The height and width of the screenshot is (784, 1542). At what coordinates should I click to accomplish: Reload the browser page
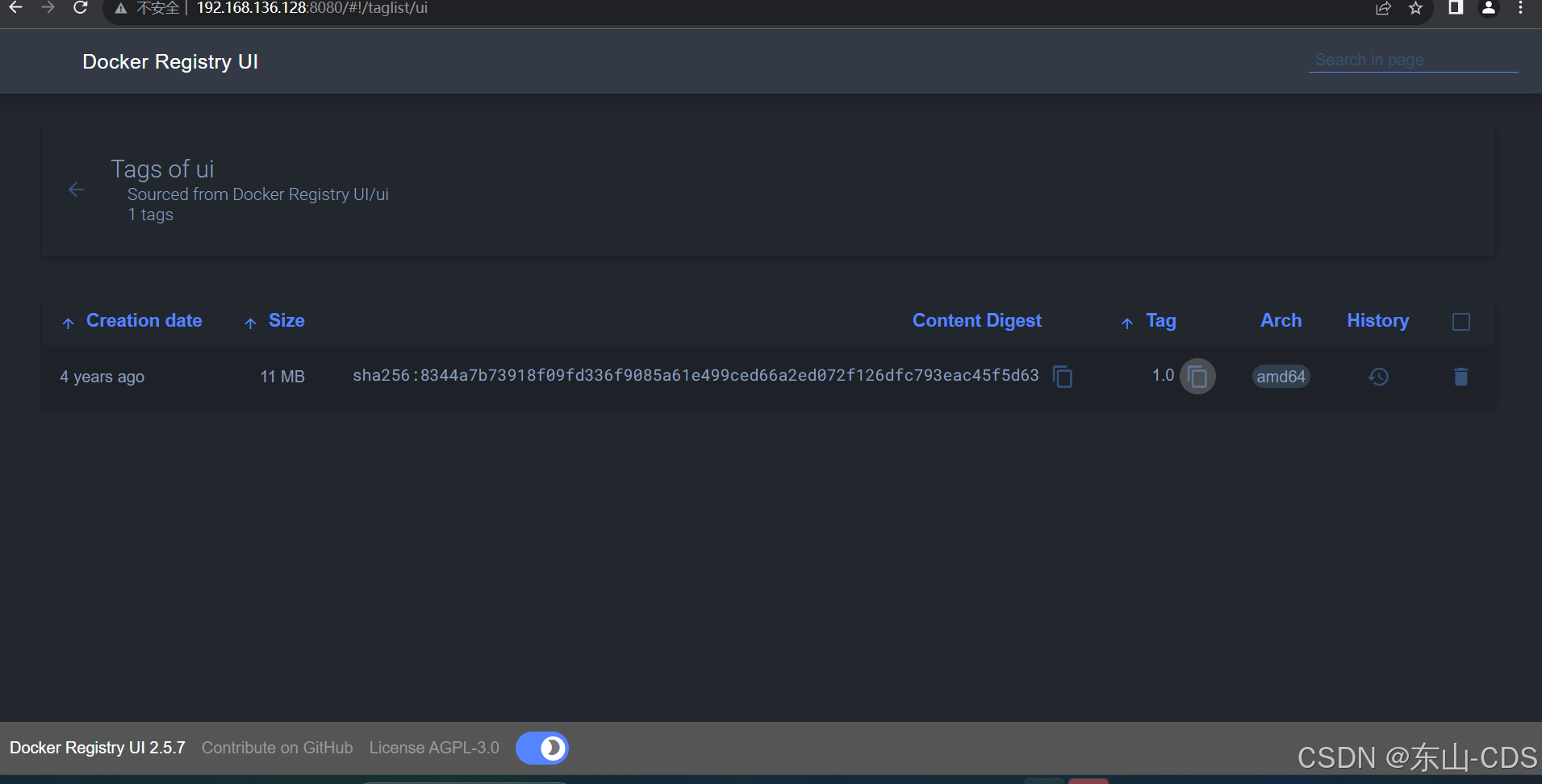[x=80, y=8]
